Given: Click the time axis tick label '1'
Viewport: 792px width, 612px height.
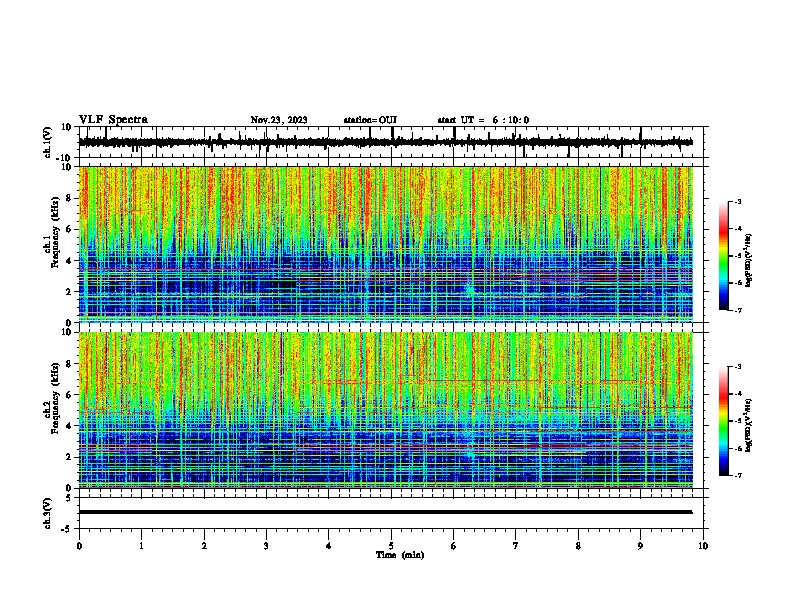Looking at the screenshot, I should 141,546.
